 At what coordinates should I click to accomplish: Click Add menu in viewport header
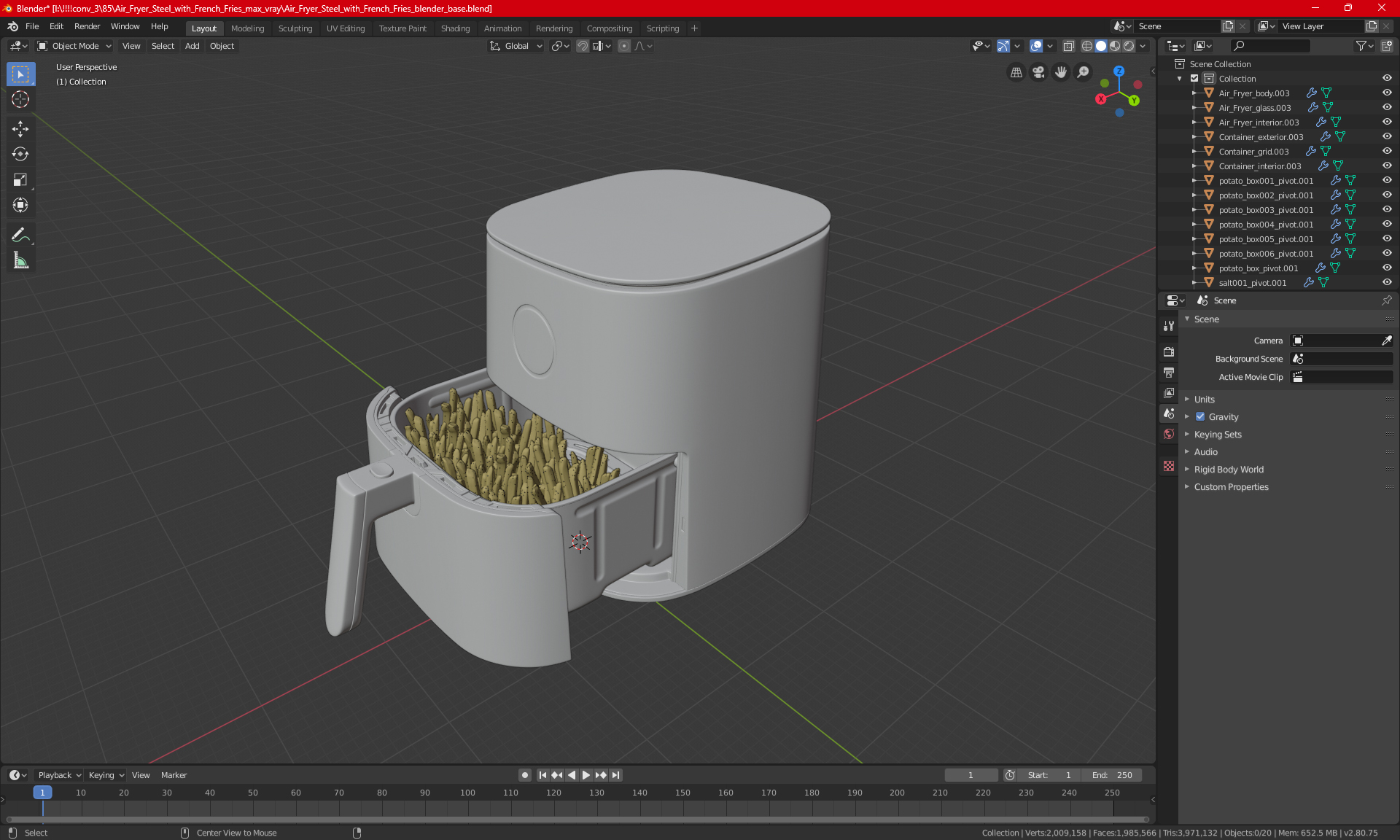pos(192,46)
